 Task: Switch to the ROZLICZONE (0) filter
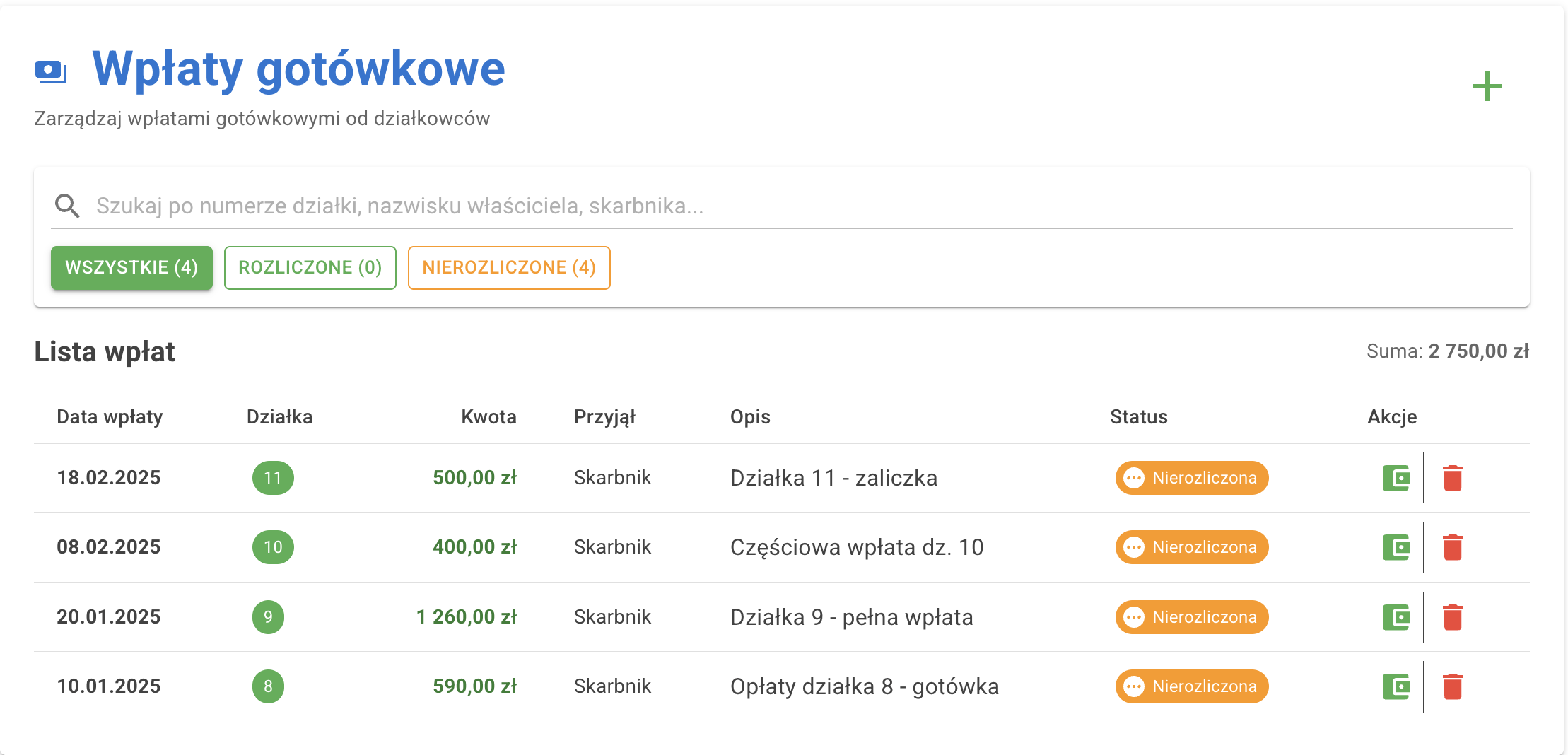click(310, 267)
